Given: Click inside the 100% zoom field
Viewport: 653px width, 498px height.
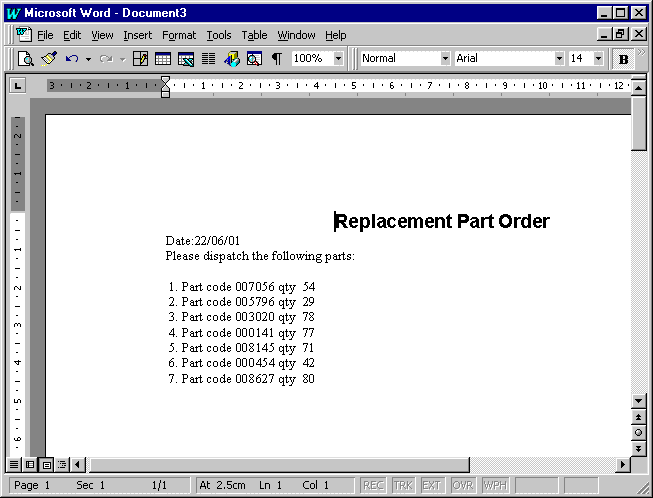Looking at the screenshot, I should point(313,58).
